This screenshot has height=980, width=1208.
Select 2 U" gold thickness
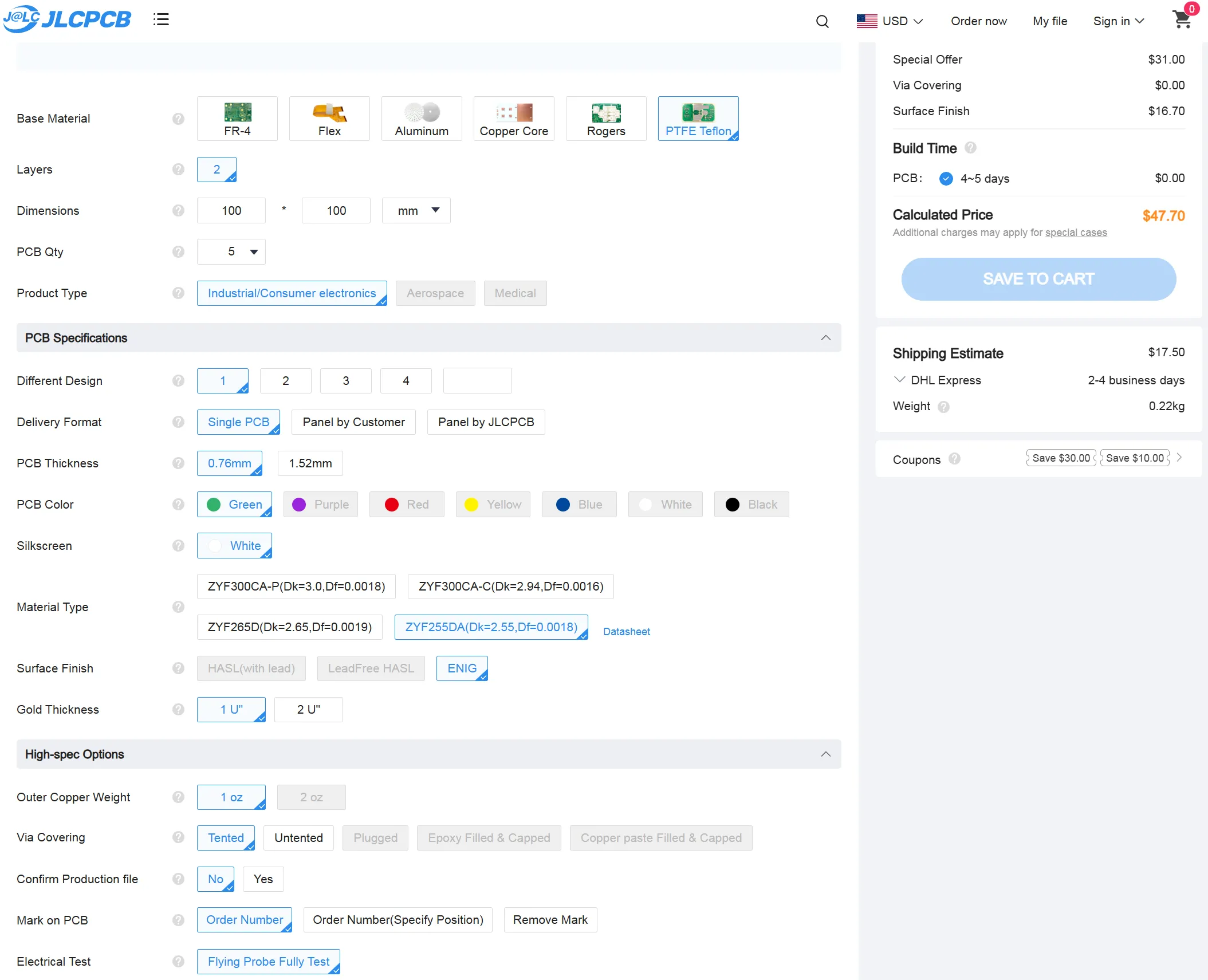[309, 710]
